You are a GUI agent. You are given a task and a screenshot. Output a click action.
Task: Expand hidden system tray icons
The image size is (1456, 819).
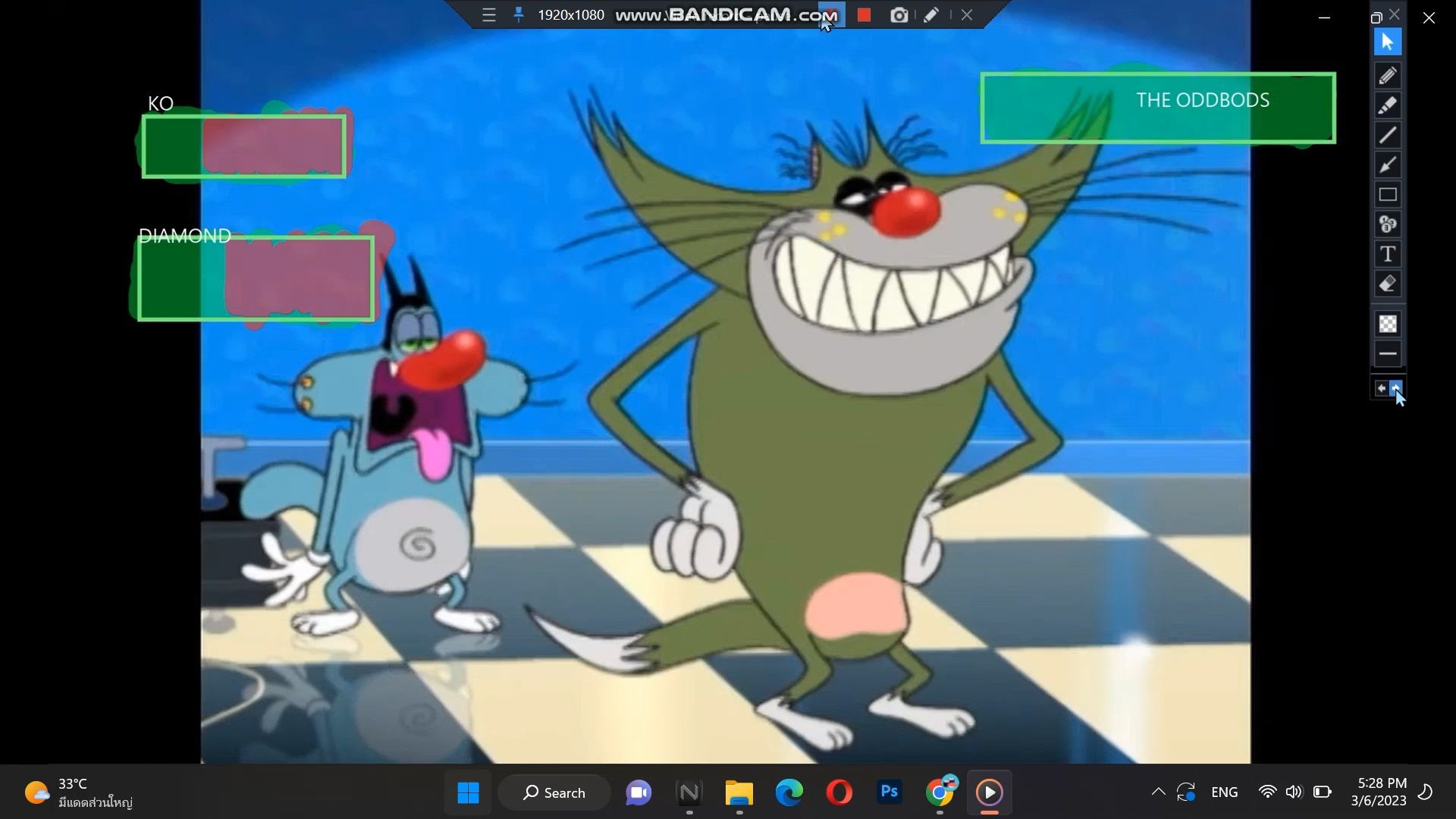[x=1158, y=792]
